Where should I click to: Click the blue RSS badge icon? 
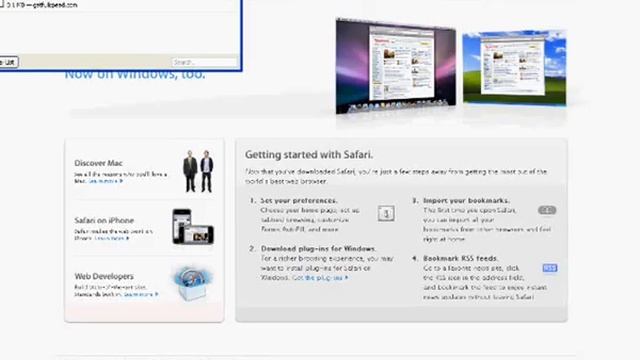pyautogui.click(x=550, y=268)
